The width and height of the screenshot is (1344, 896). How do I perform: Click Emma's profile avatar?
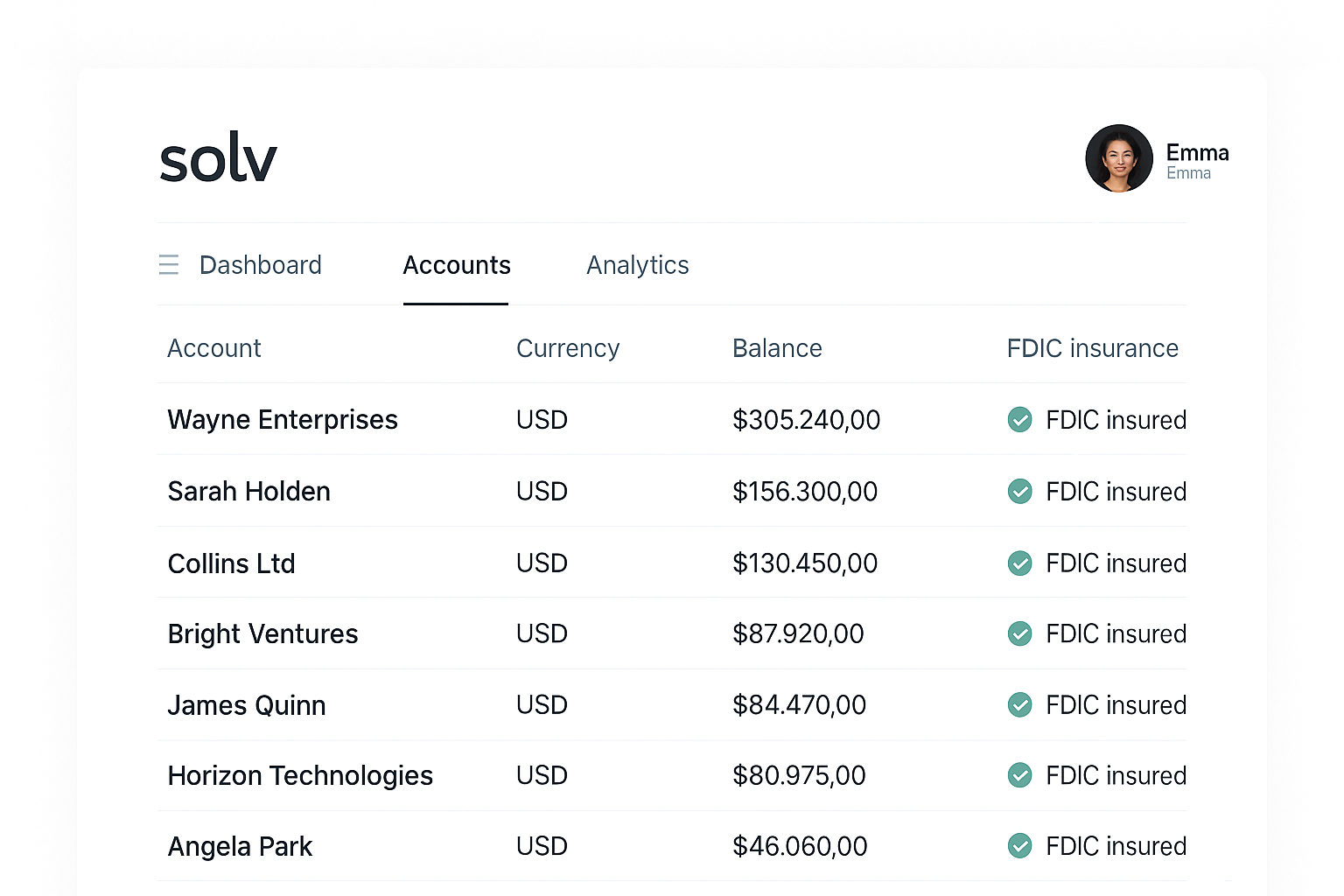pos(1119,158)
